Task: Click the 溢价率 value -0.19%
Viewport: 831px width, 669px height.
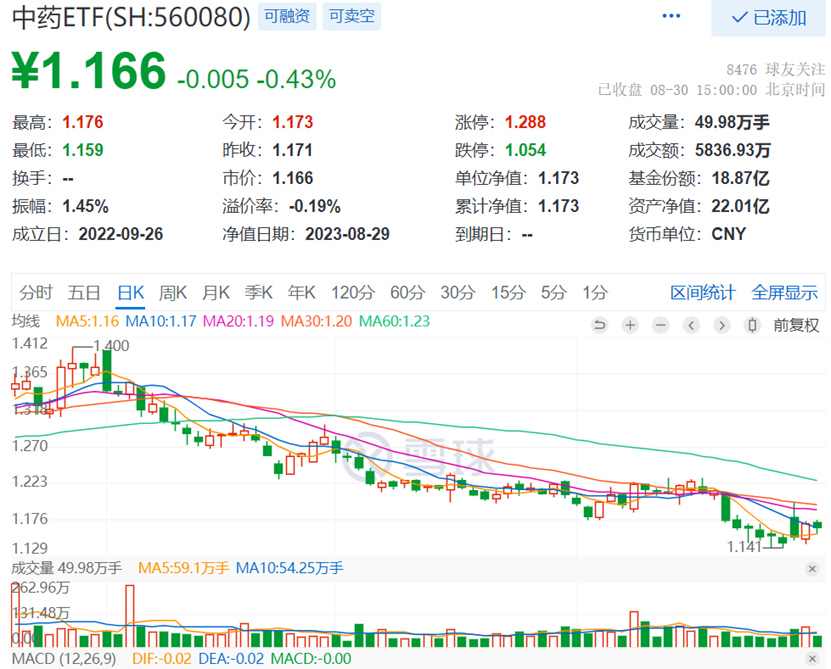Action: (315, 206)
